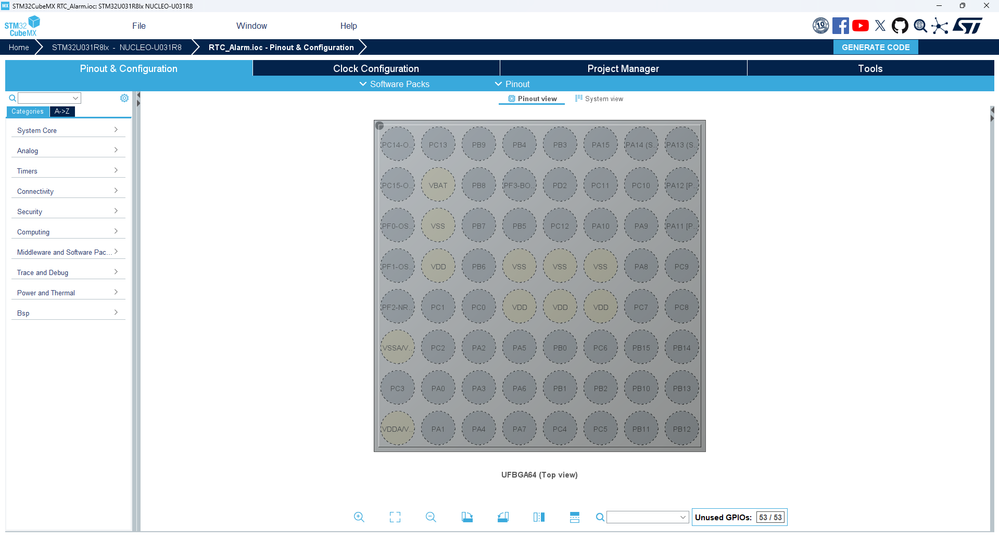Open the pin search combo box

pyautogui.click(x=647, y=518)
